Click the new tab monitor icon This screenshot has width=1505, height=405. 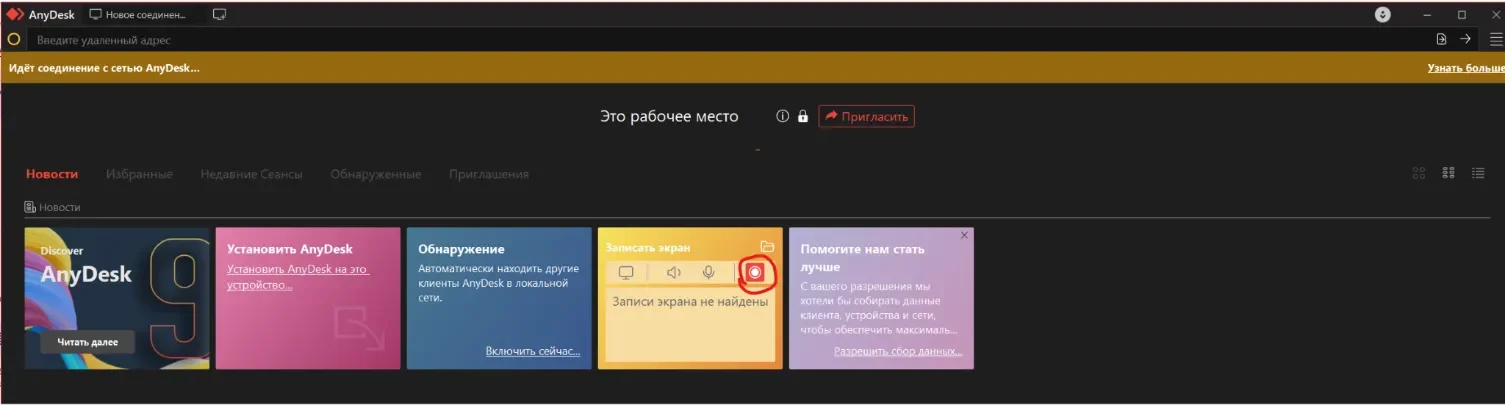(x=219, y=15)
